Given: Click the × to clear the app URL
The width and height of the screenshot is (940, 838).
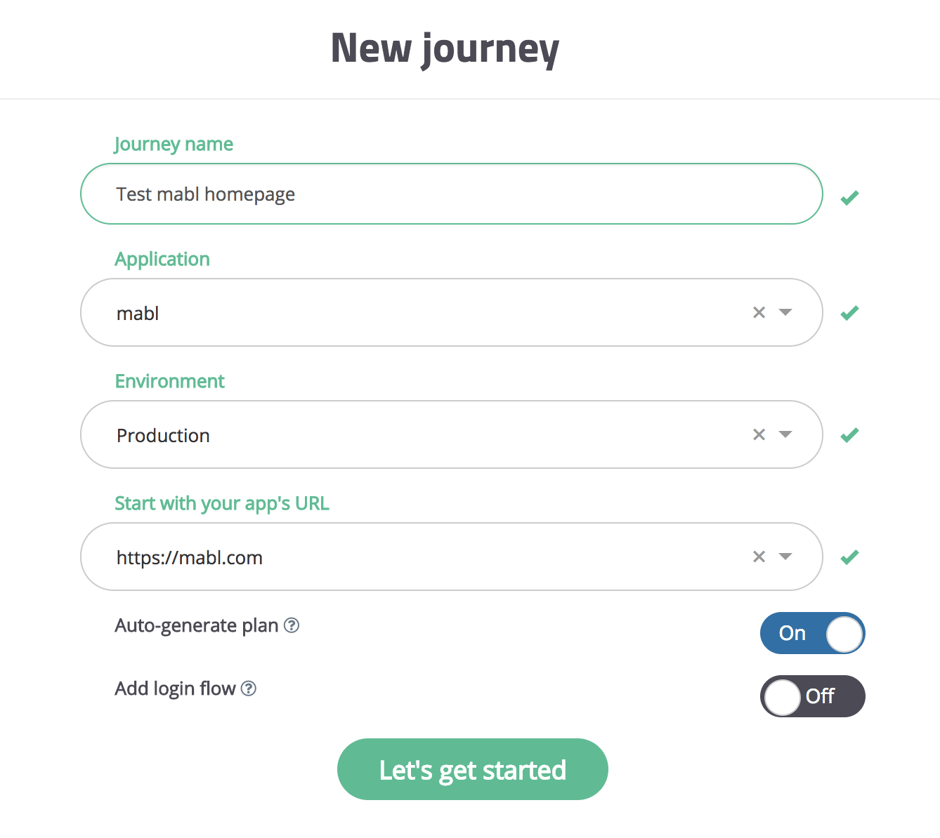Looking at the screenshot, I should [759, 557].
